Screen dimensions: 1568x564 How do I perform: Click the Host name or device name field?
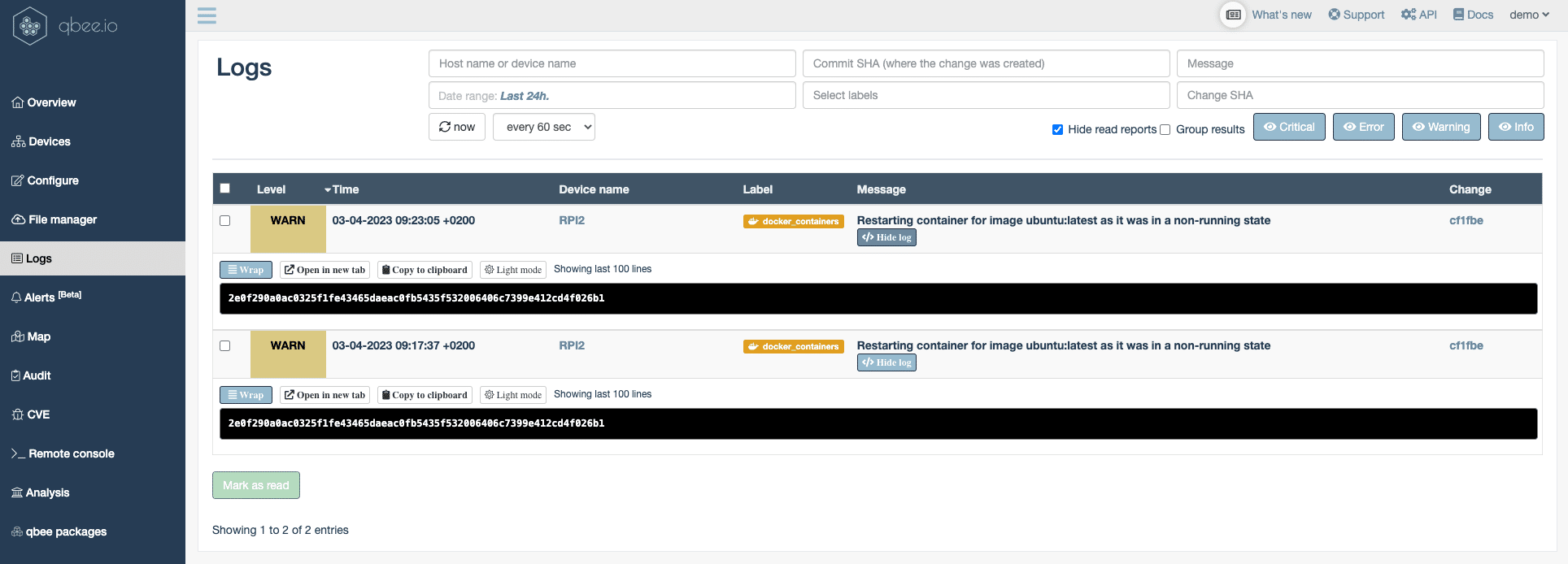click(612, 63)
